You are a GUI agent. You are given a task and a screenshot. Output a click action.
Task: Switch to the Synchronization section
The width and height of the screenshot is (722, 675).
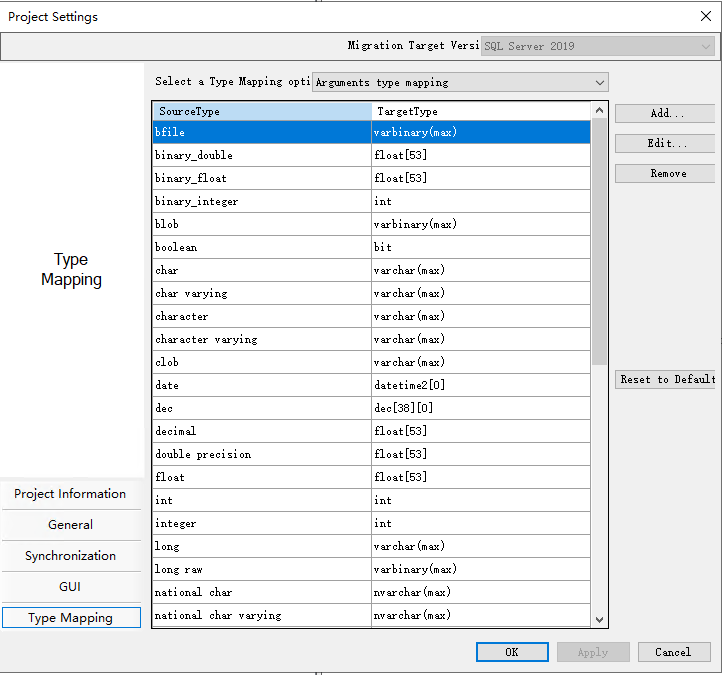pos(71,556)
